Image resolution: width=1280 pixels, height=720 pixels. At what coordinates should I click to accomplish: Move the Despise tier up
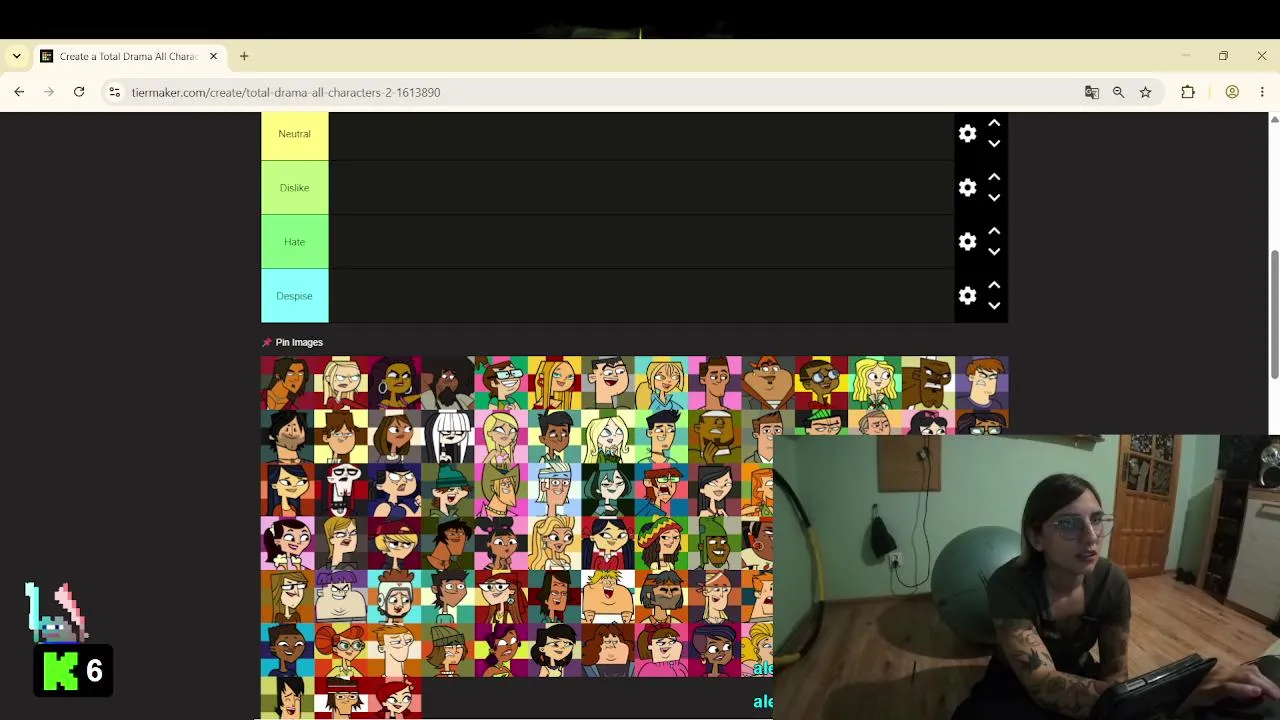click(994, 285)
